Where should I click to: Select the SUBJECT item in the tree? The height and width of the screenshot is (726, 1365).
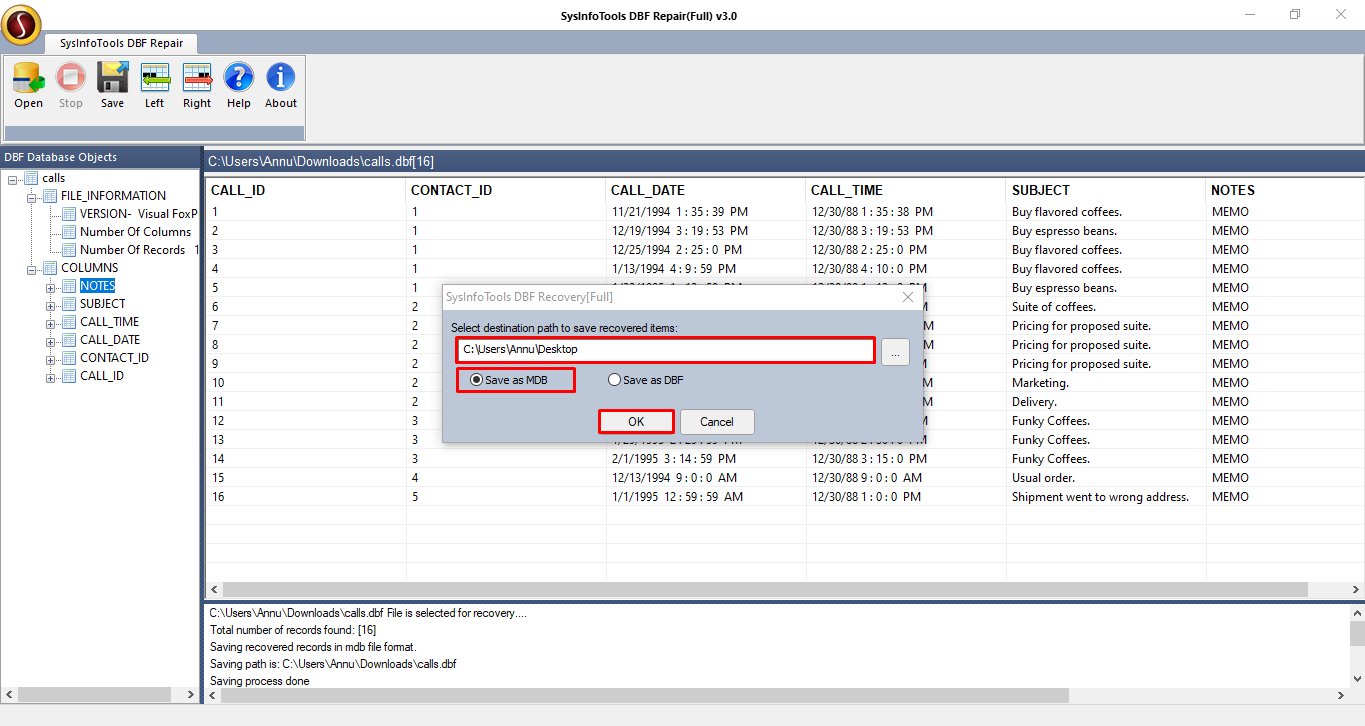click(102, 304)
